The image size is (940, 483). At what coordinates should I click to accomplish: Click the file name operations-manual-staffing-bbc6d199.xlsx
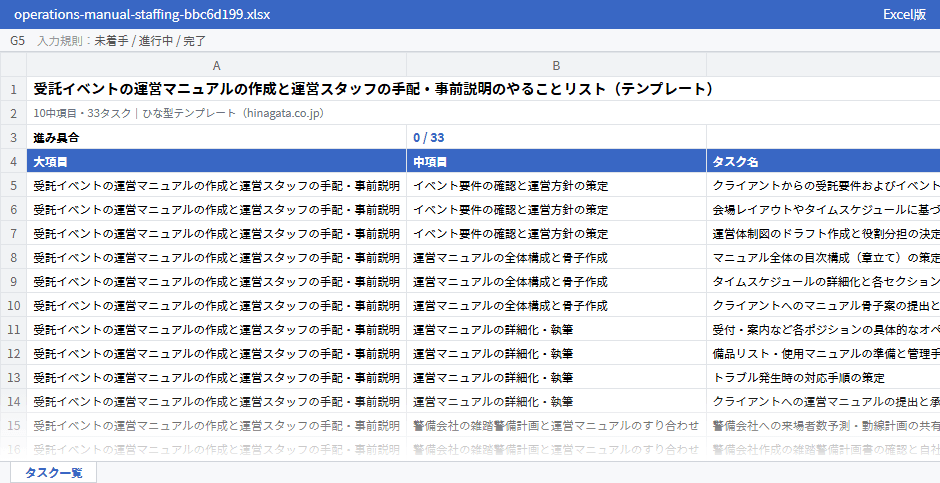pyautogui.click(x=142, y=14)
